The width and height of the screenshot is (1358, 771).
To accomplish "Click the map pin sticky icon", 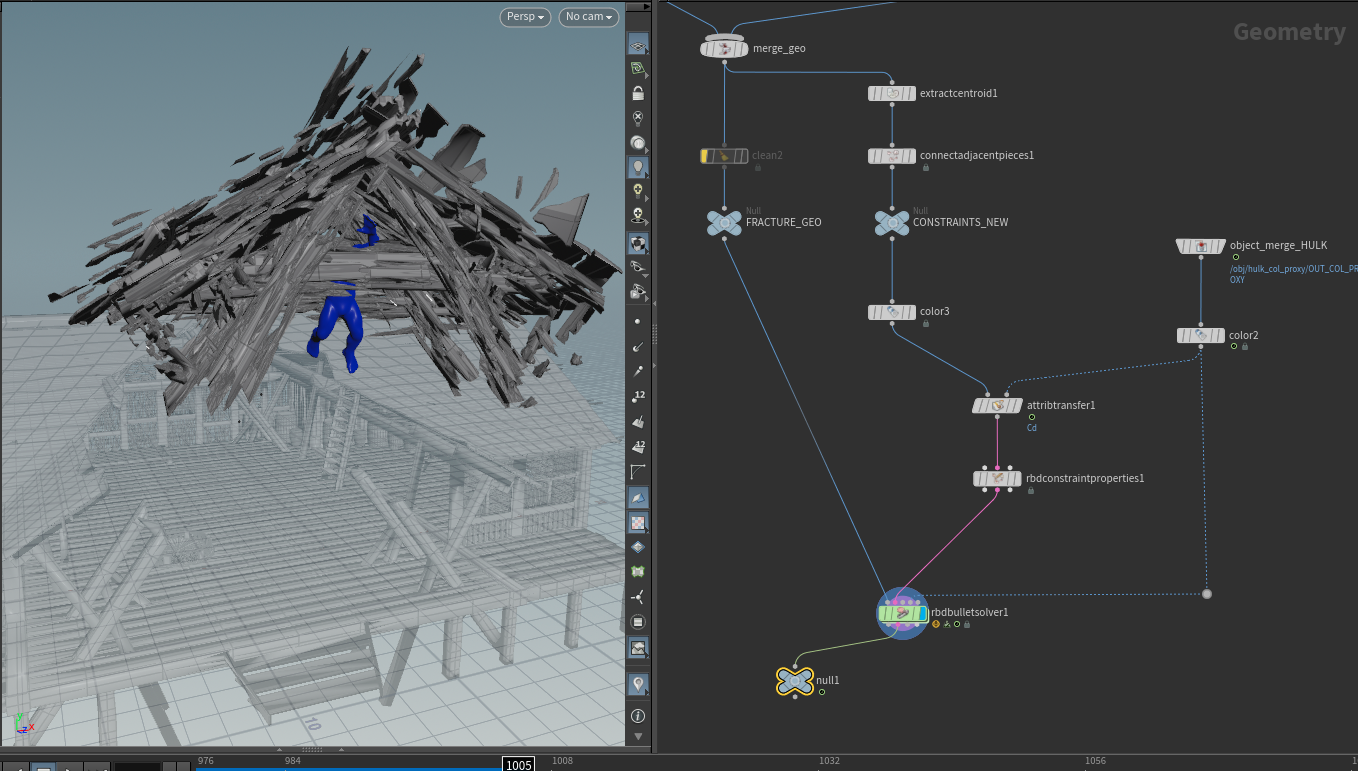I will [x=637, y=684].
